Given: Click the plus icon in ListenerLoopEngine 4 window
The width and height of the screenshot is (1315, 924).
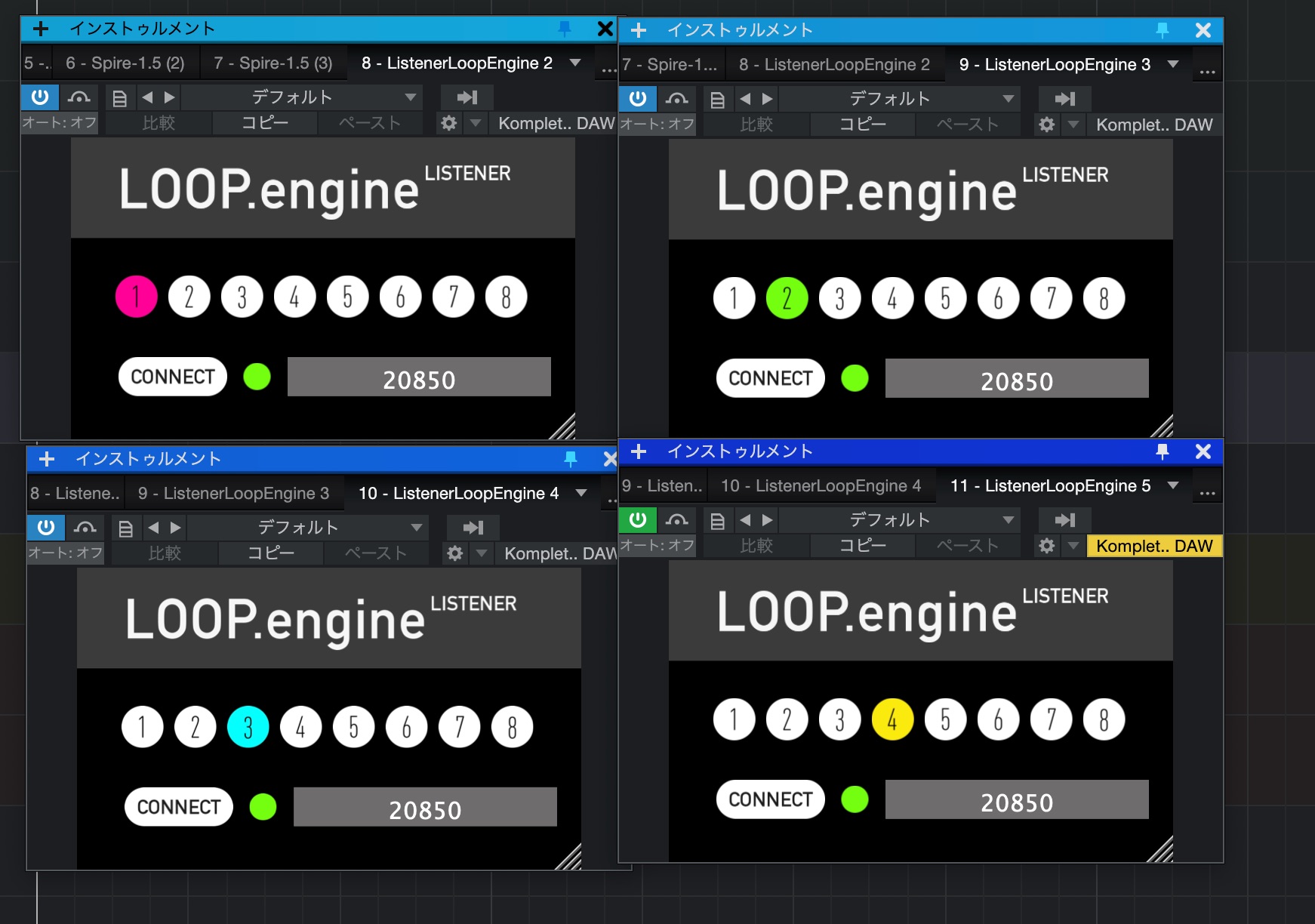Looking at the screenshot, I should (x=47, y=459).
